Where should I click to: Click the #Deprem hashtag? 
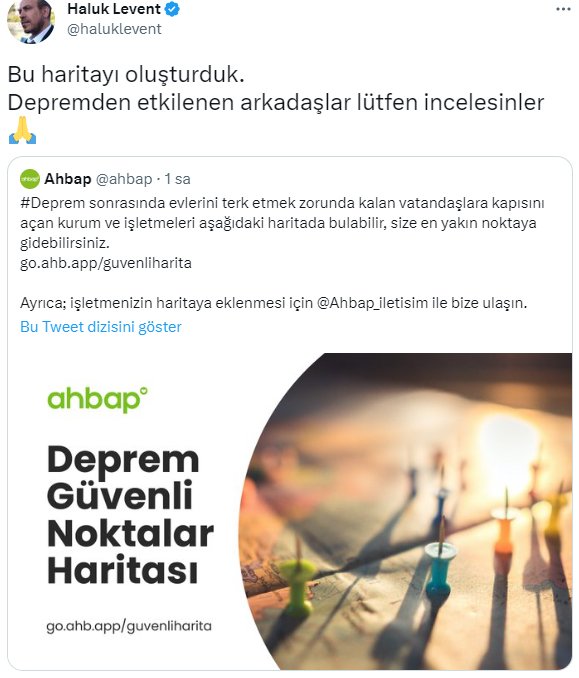[47, 203]
